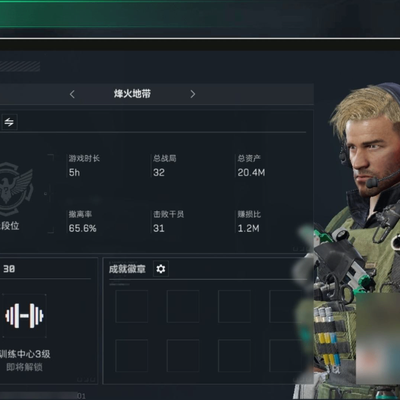Click the swap arrows icon

(9, 122)
